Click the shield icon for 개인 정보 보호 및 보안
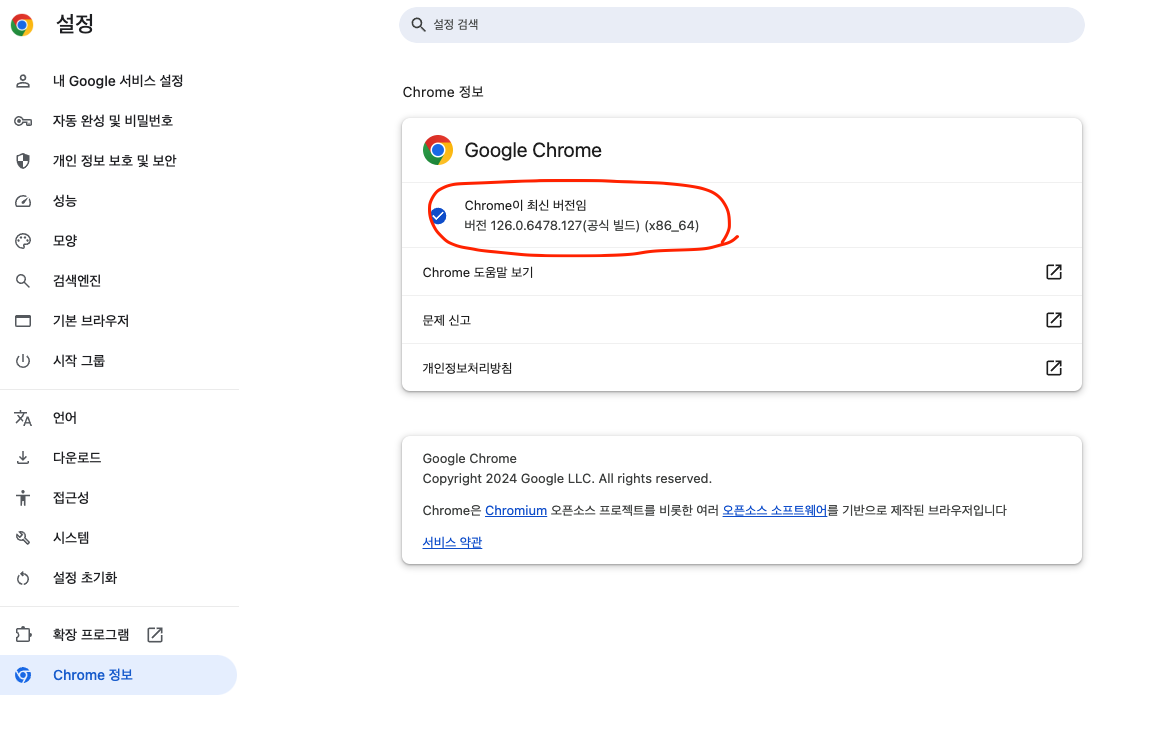The height and width of the screenshot is (751, 1158). 23,161
